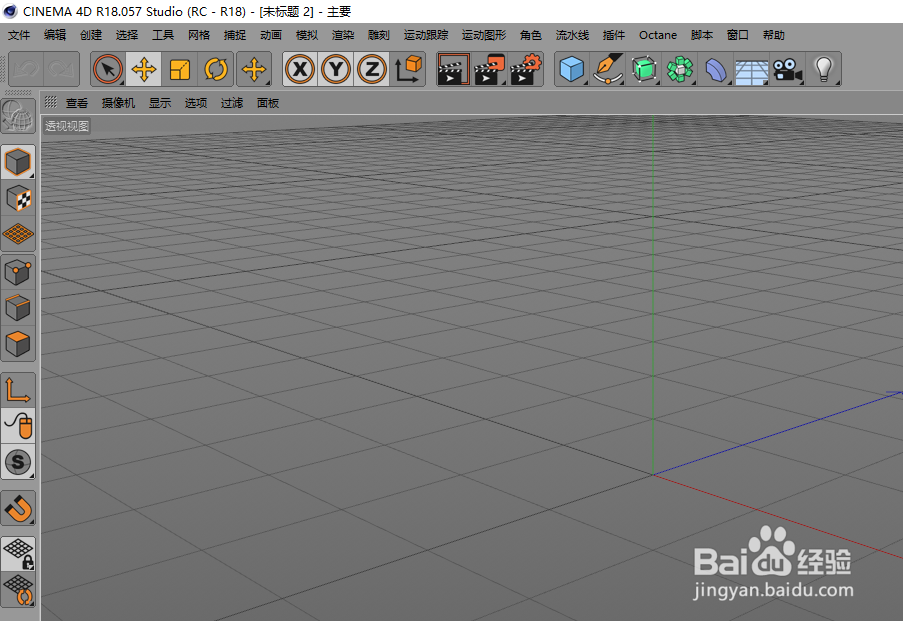This screenshot has height=621, width=903.
Task: Open the 脚本 menu
Action: [x=702, y=35]
